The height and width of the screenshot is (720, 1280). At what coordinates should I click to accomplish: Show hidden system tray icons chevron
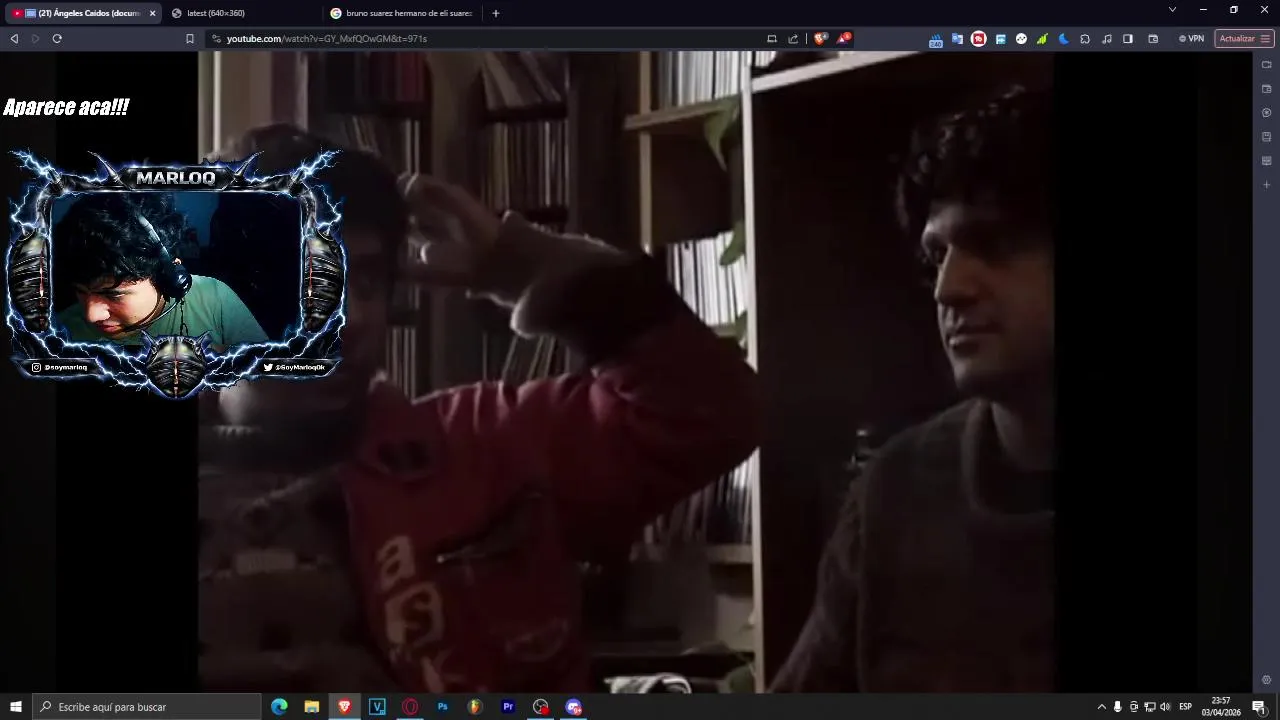[1102, 707]
